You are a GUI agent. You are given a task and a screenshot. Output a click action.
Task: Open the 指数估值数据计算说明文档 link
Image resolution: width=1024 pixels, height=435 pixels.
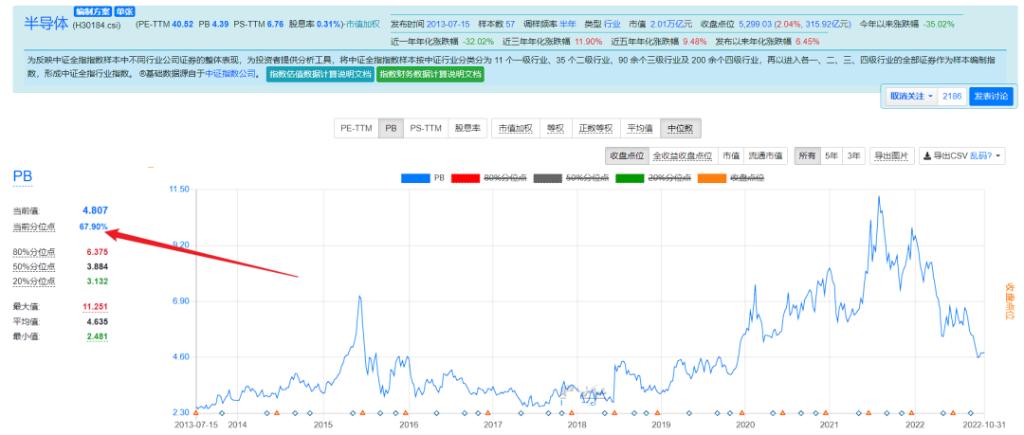point(320,75)
